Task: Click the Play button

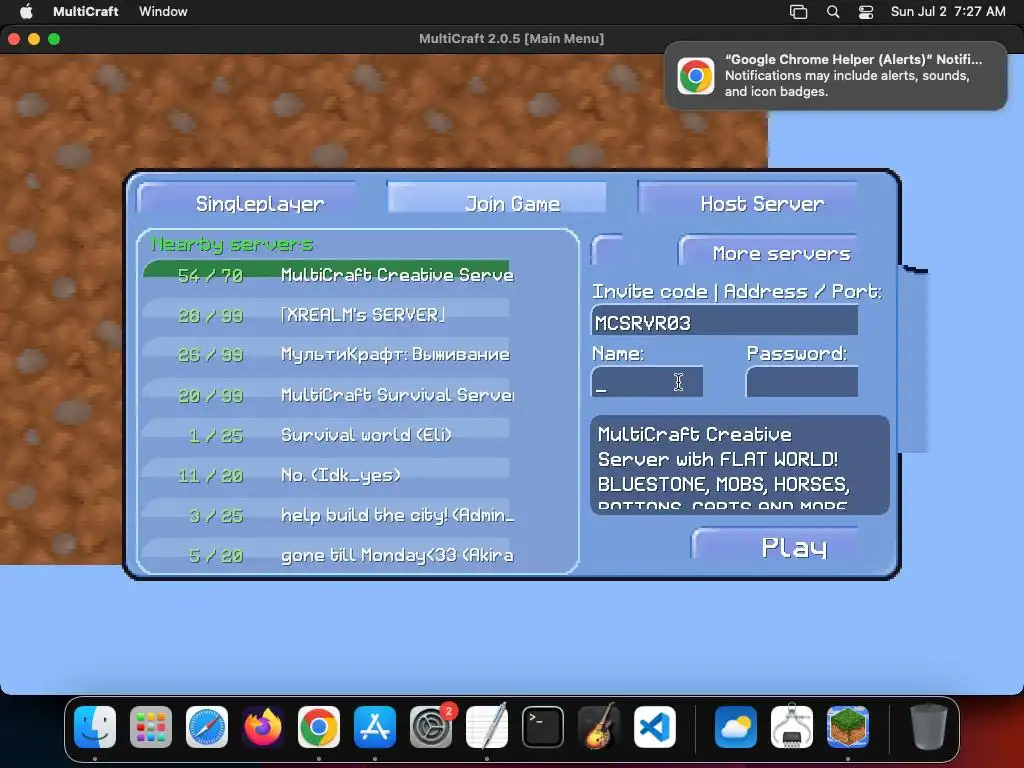Action: (775, 543)
